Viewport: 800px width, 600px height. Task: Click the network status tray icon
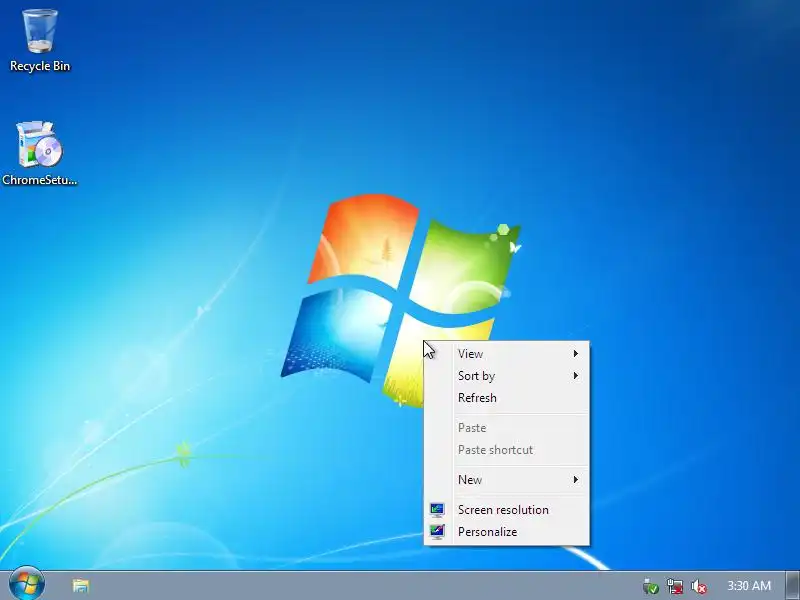pyautogui.click(x=674, y=586)
